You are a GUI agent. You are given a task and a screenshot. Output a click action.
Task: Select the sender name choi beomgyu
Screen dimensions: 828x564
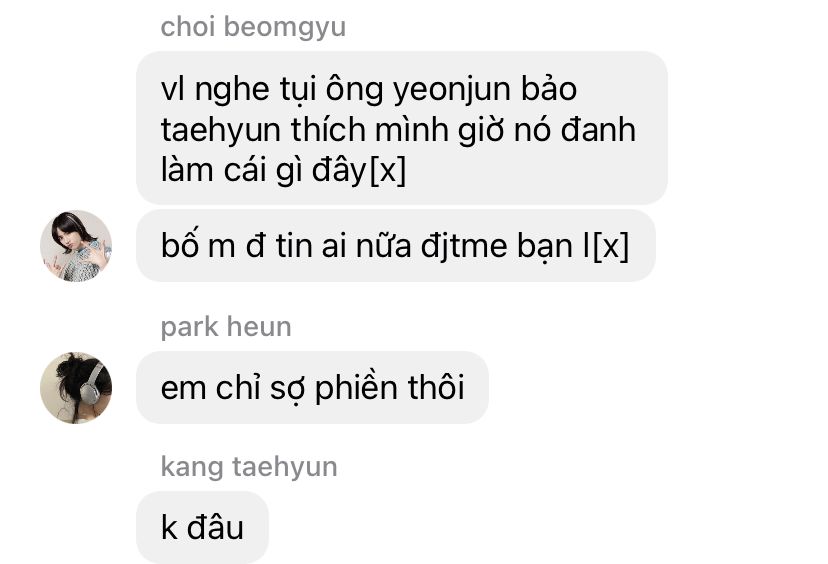(253, 27)
